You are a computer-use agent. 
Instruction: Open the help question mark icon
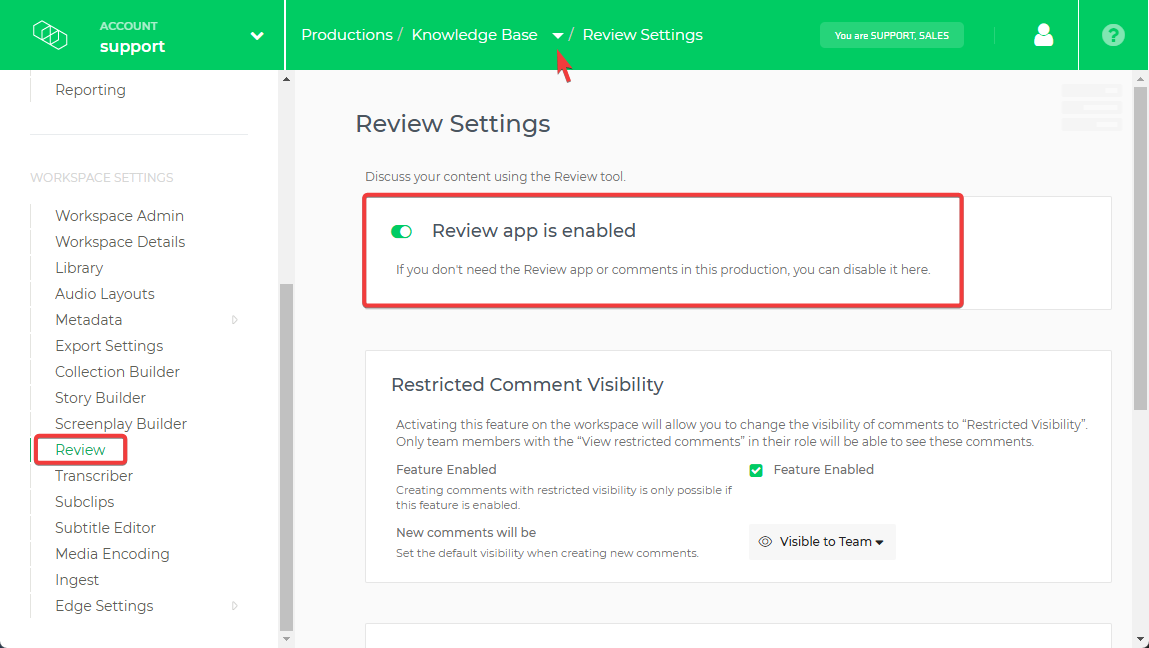(1113, 34)
